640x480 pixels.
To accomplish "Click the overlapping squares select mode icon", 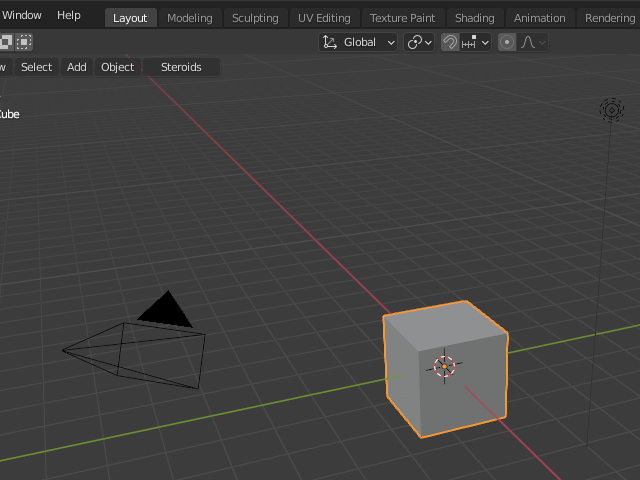I will pos(6,41).
